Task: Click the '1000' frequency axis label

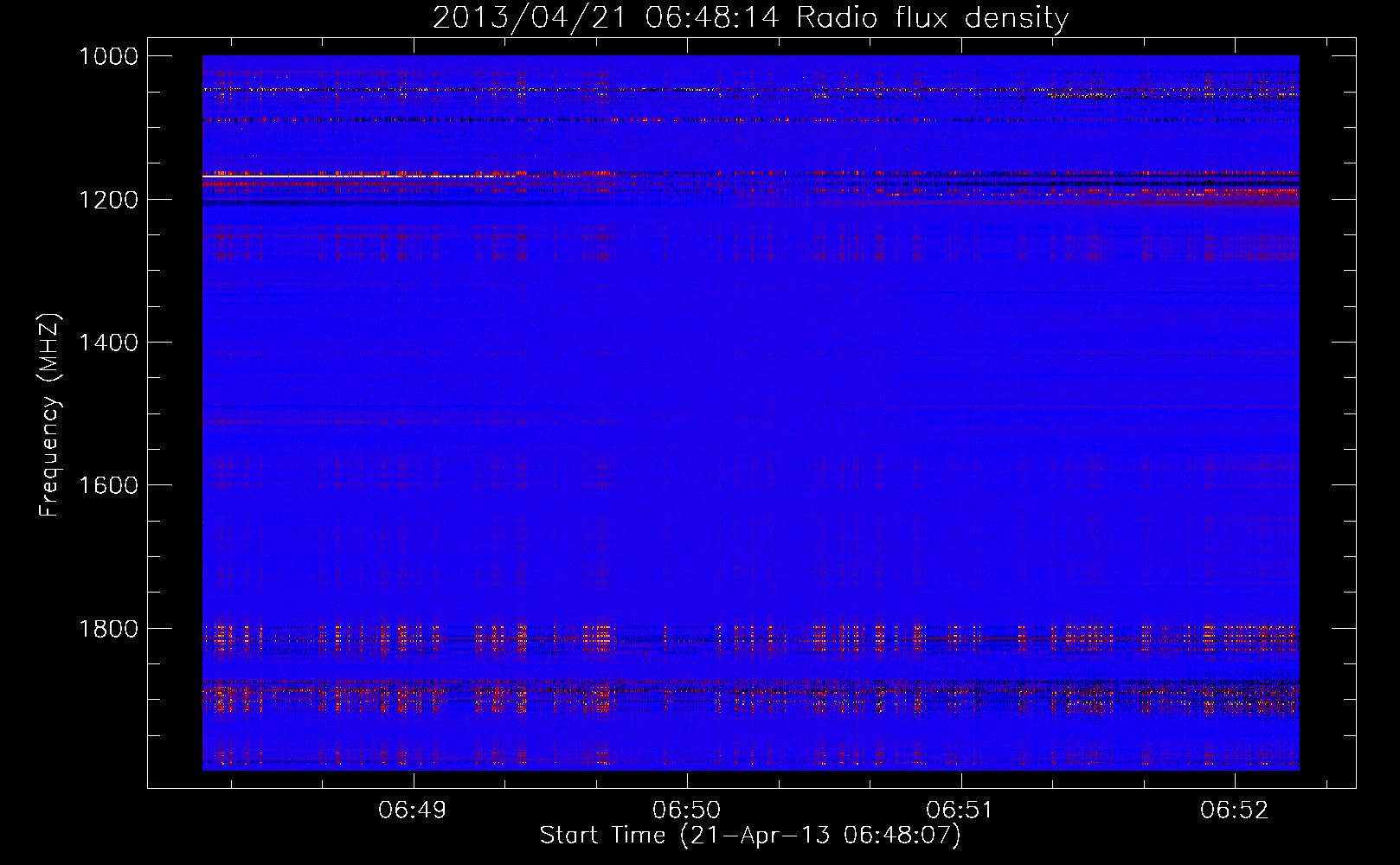Action: pyautogui.click(x=108, y=56)
